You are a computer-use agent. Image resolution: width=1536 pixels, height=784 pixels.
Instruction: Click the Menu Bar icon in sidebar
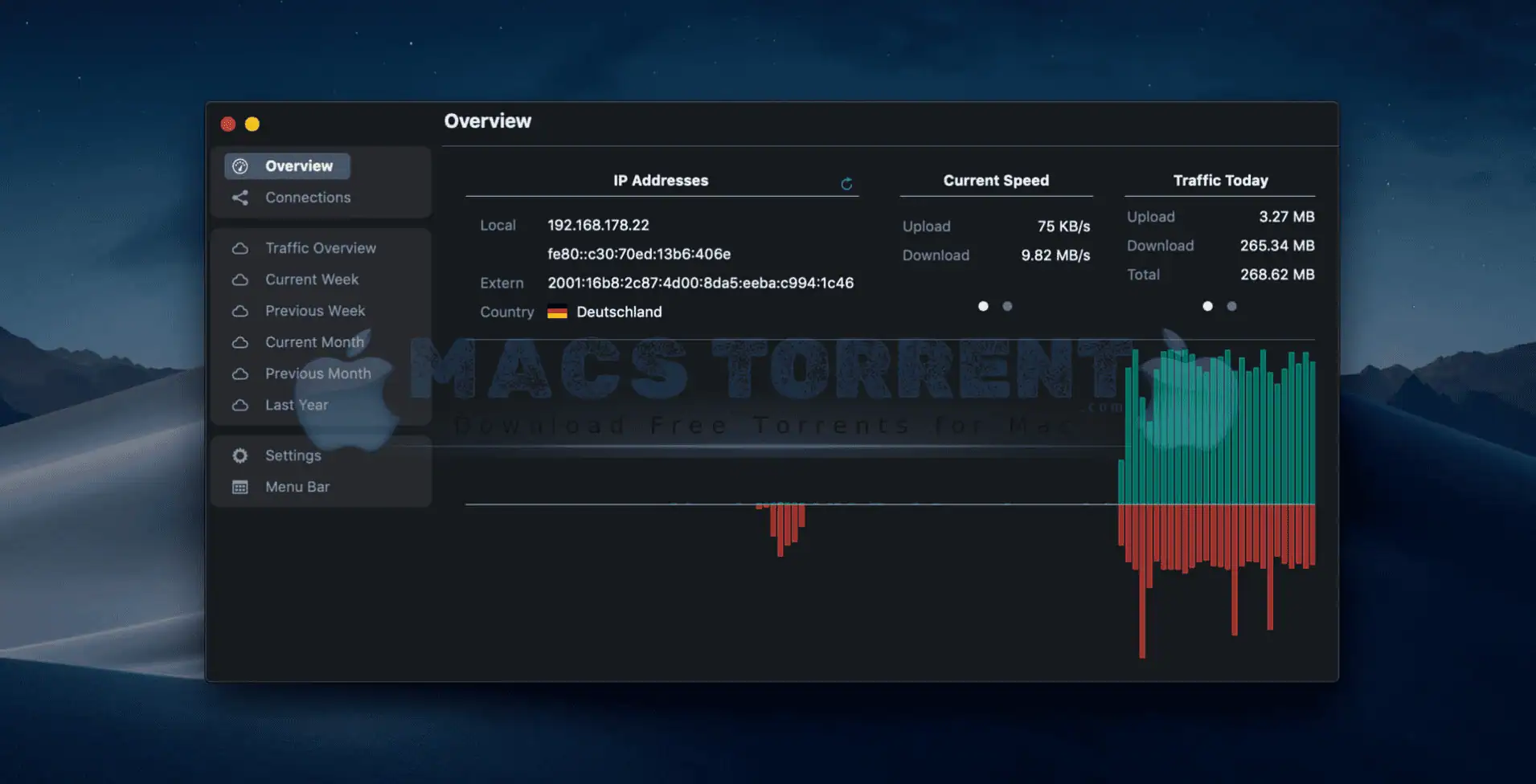240,487
